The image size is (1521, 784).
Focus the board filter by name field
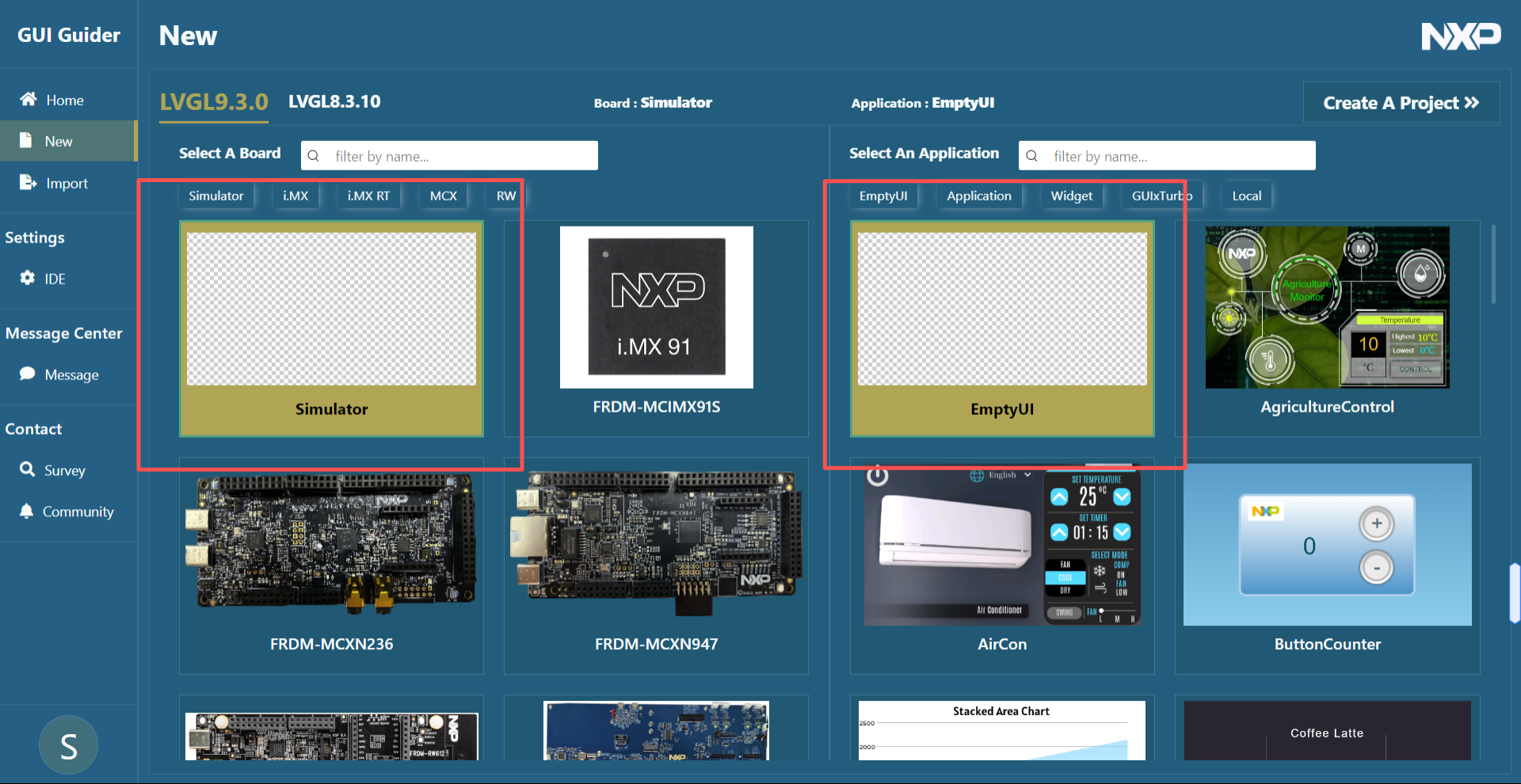(449, 156)
